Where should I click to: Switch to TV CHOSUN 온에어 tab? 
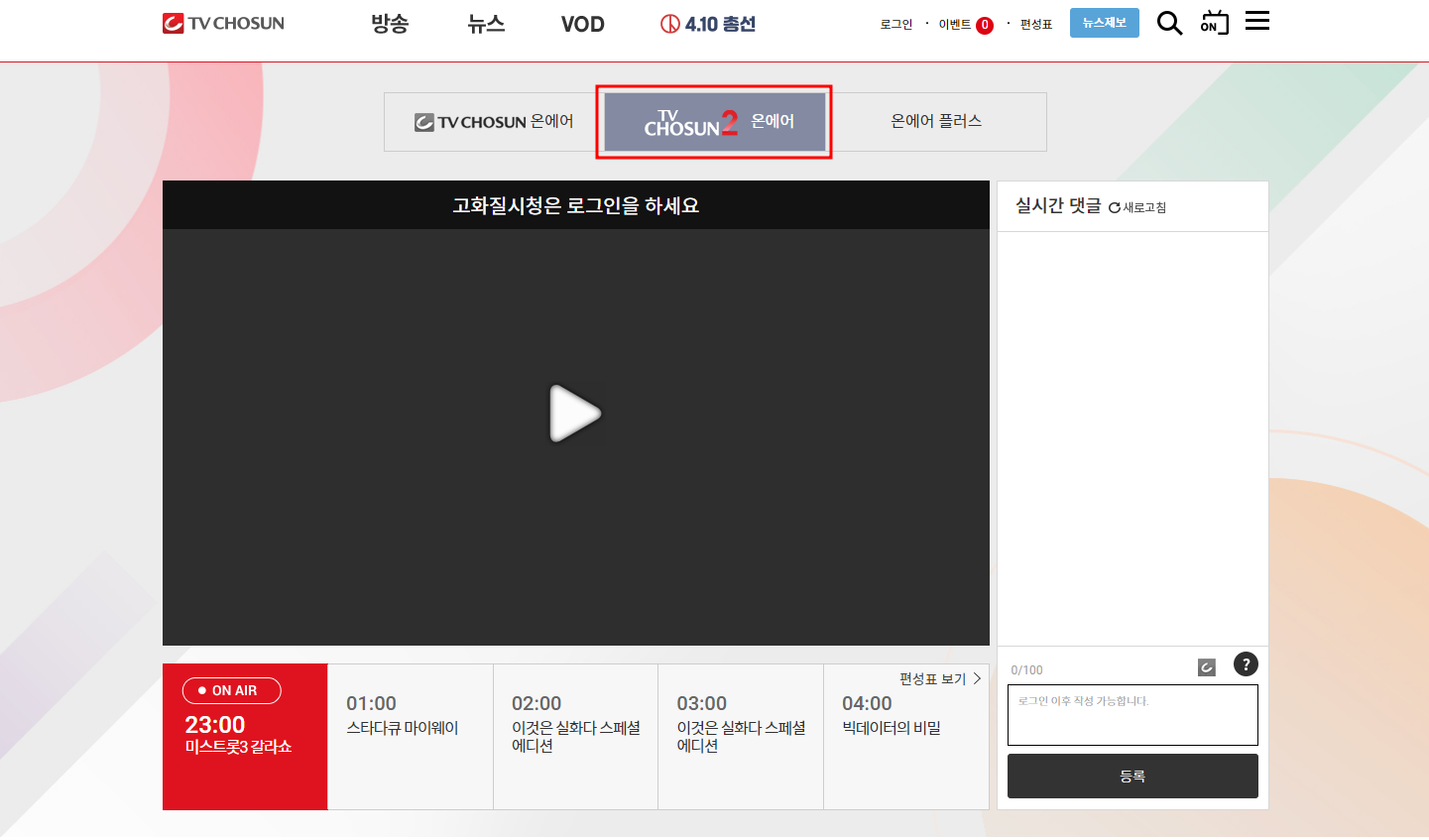point(494,122)
